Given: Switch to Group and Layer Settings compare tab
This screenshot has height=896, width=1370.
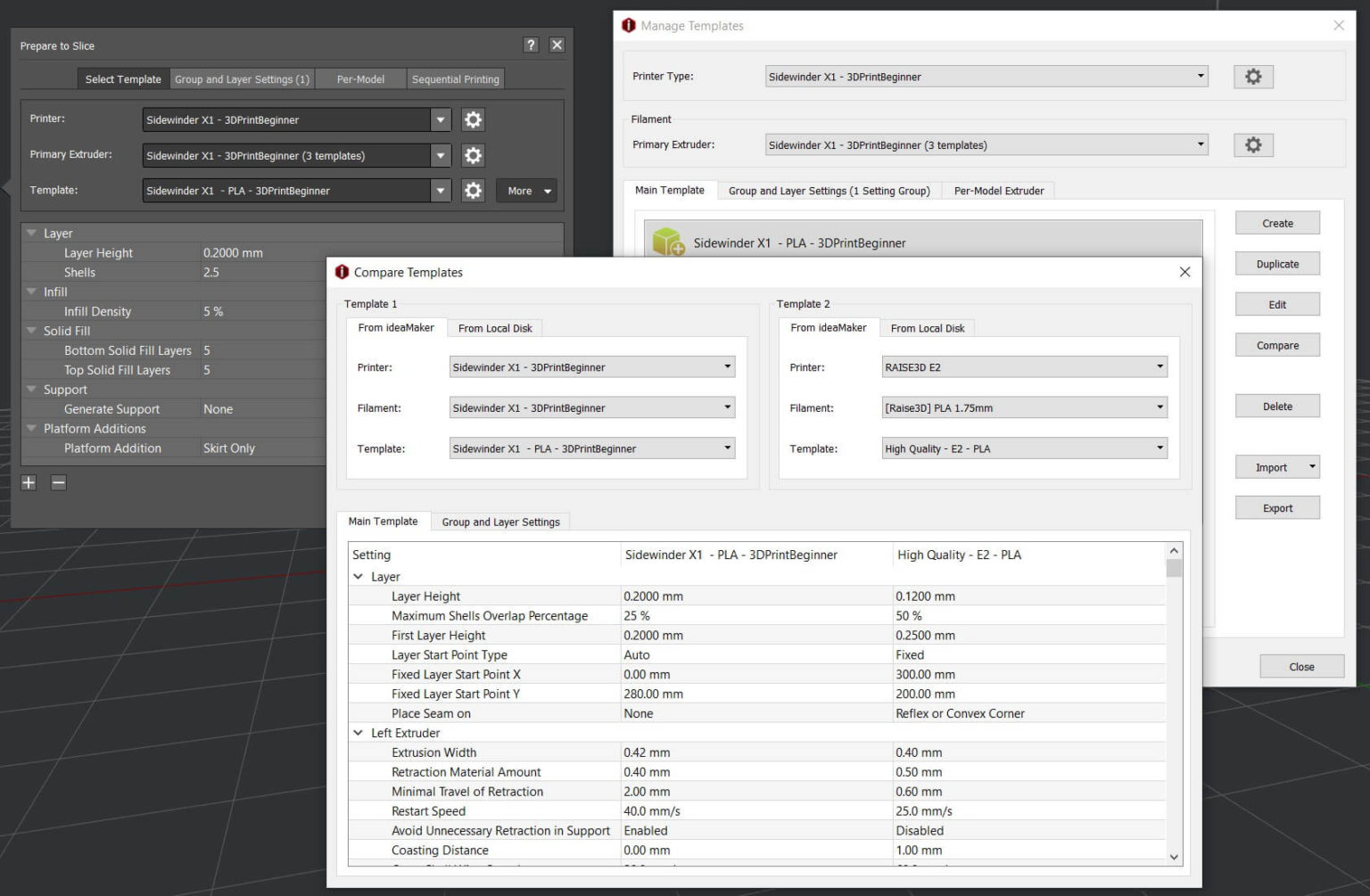Looking at the screenshot, I should click(x=500, y=522).
